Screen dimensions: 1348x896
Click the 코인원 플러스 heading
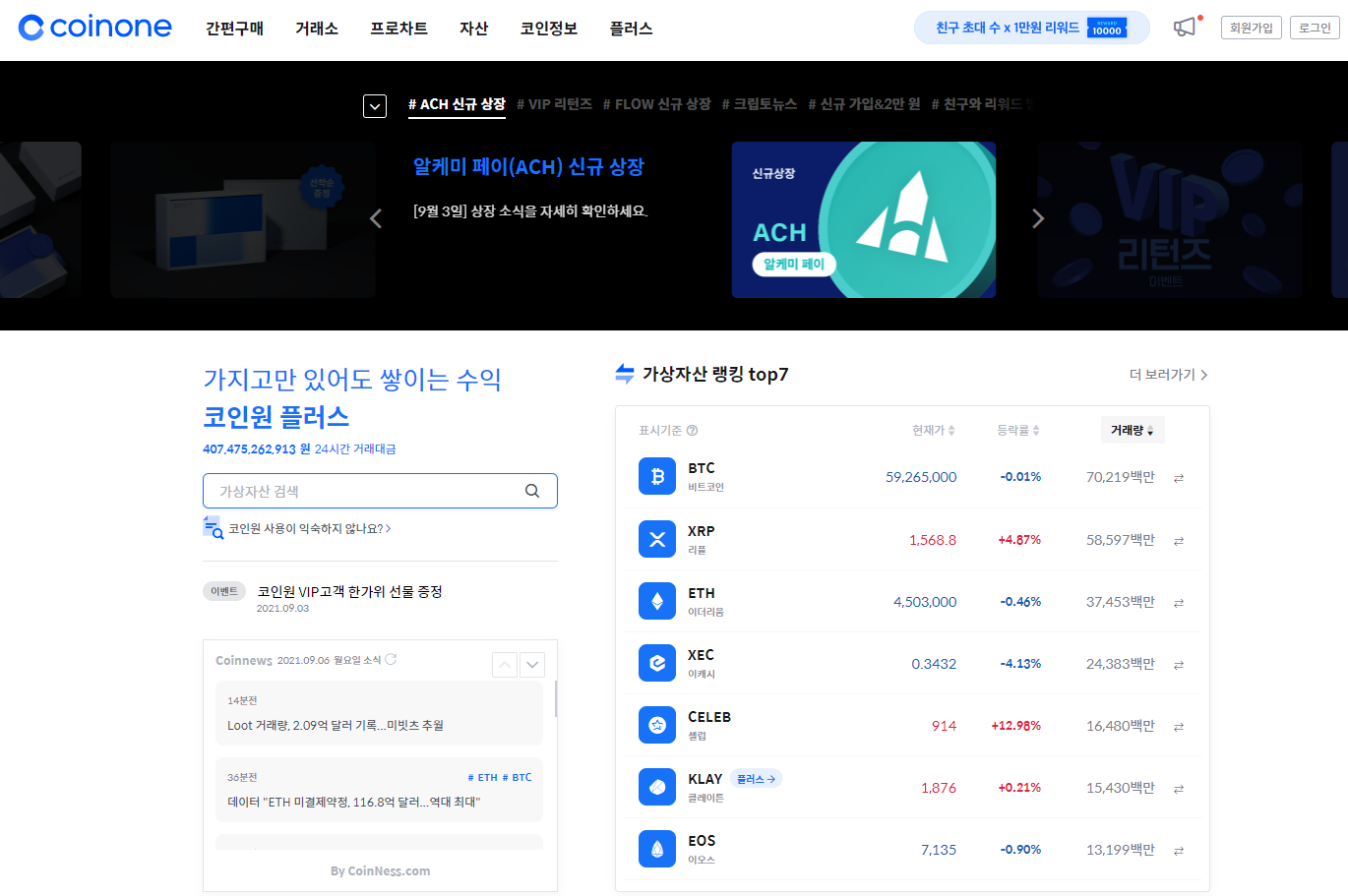coord(276,417)
